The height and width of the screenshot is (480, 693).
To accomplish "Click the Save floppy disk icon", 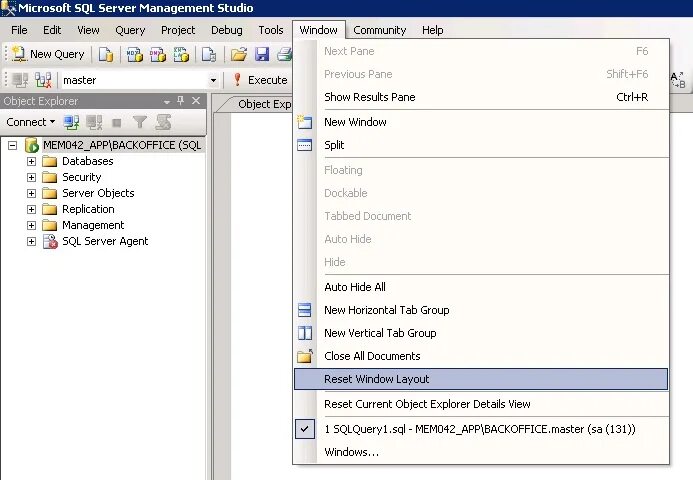I will [262, 54].
